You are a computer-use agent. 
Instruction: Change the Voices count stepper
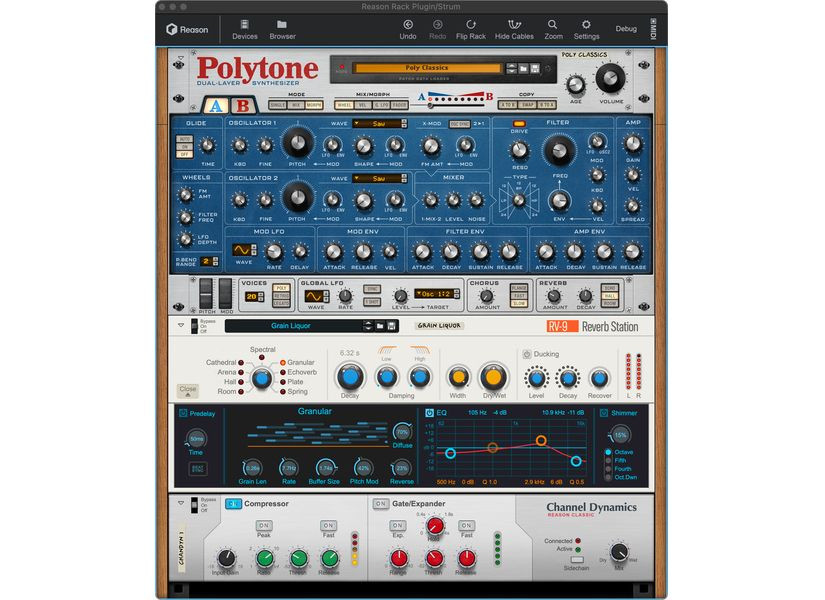(261, 297)
